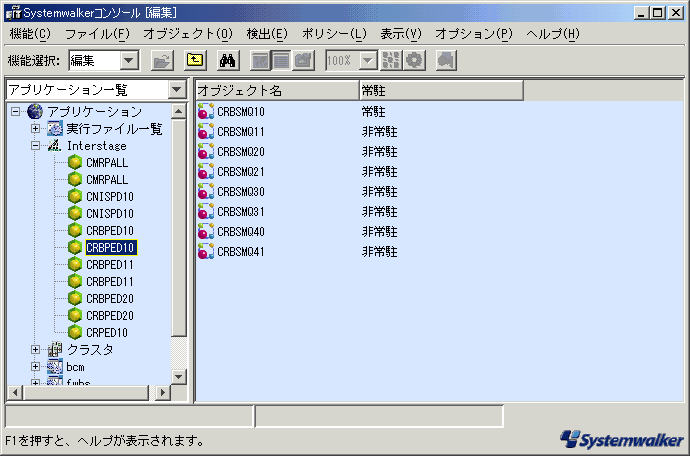Click 常駐 value in CRBSMQ10 row
The image size is (690, 456).
pos(374,112)
